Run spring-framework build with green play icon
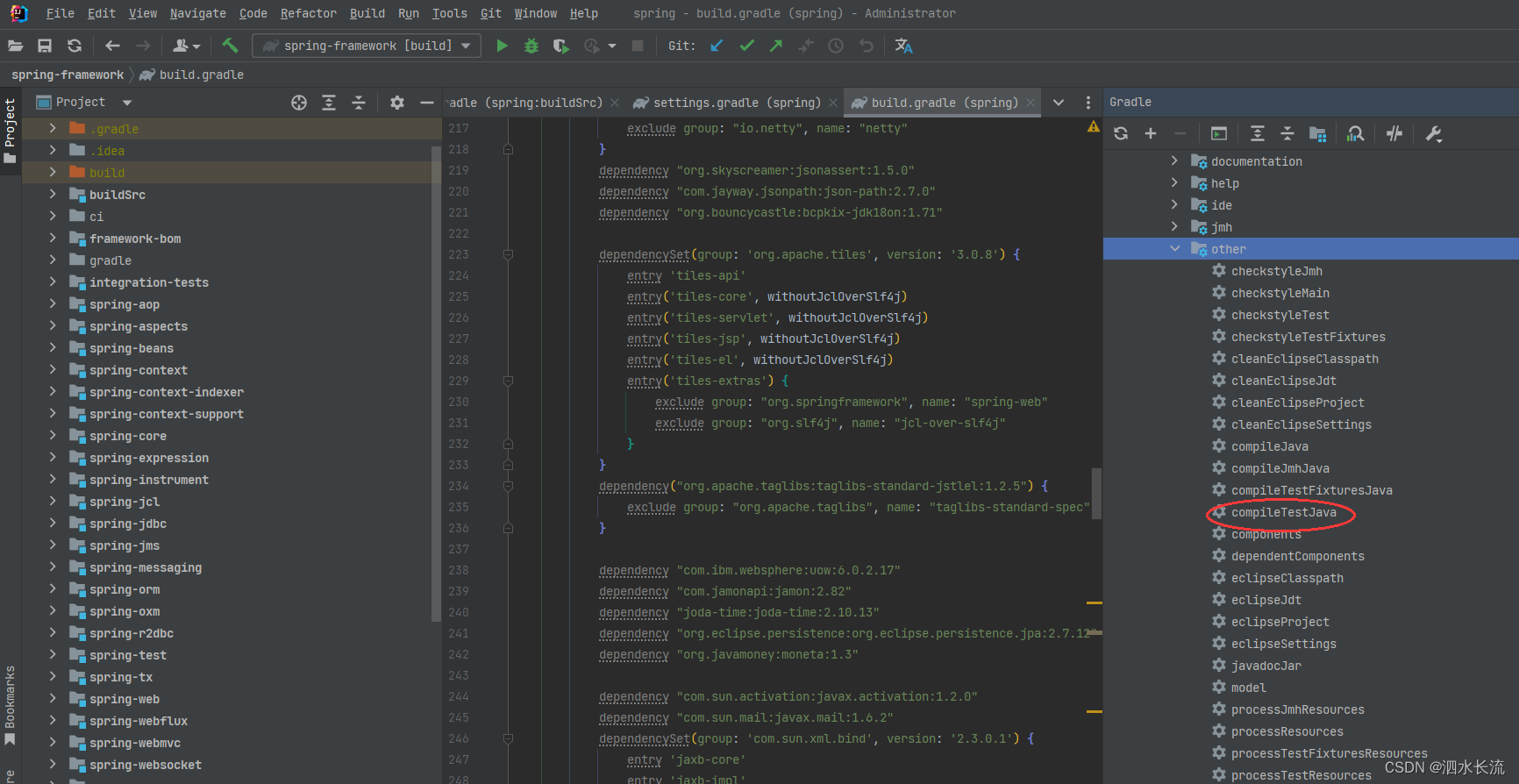Viewport: 1519px width, 784px height. [x=502, y=46]
